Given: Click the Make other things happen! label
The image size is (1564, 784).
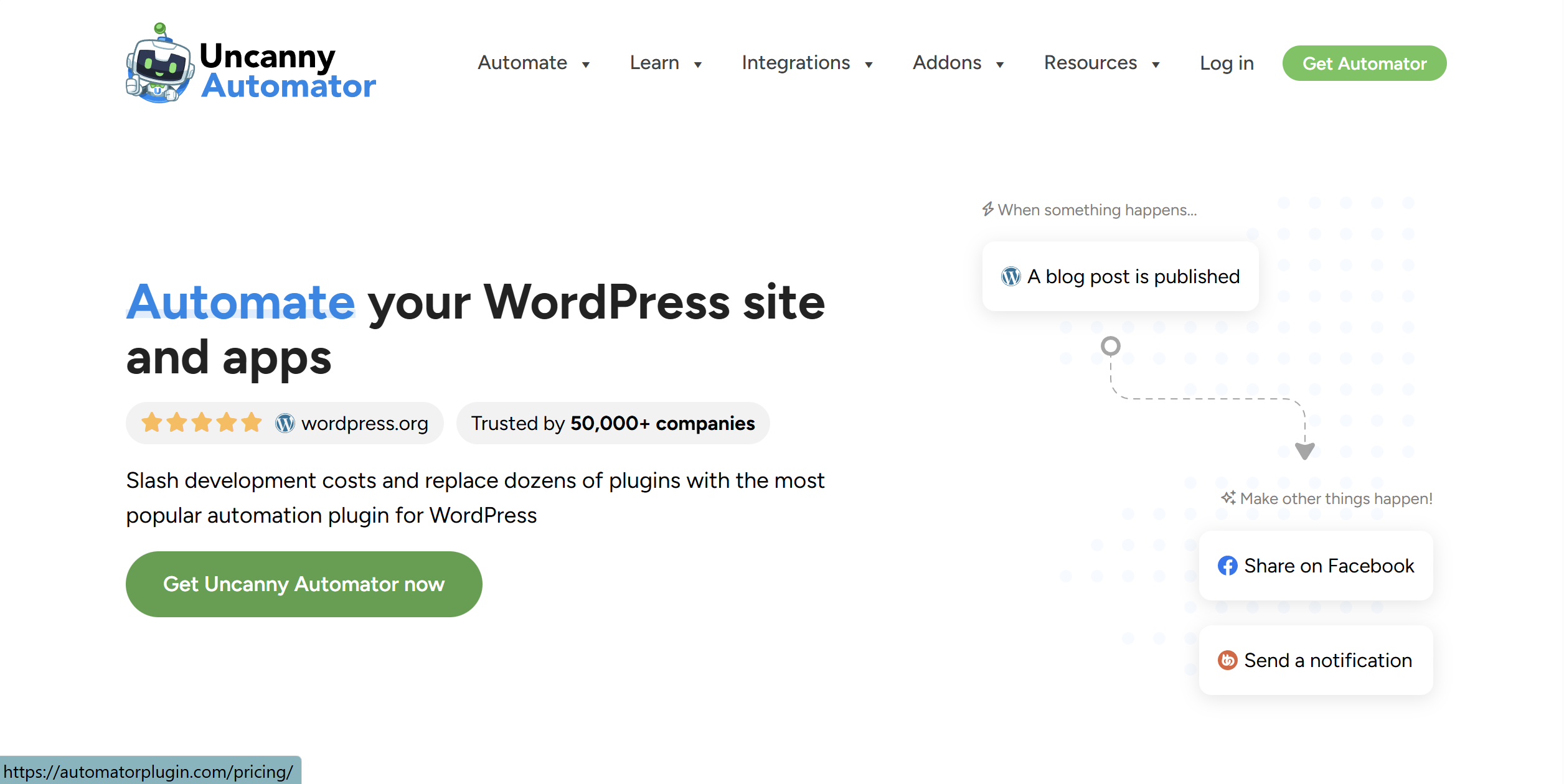Looking at the screenshot, I should click(x=1336, y=498).
